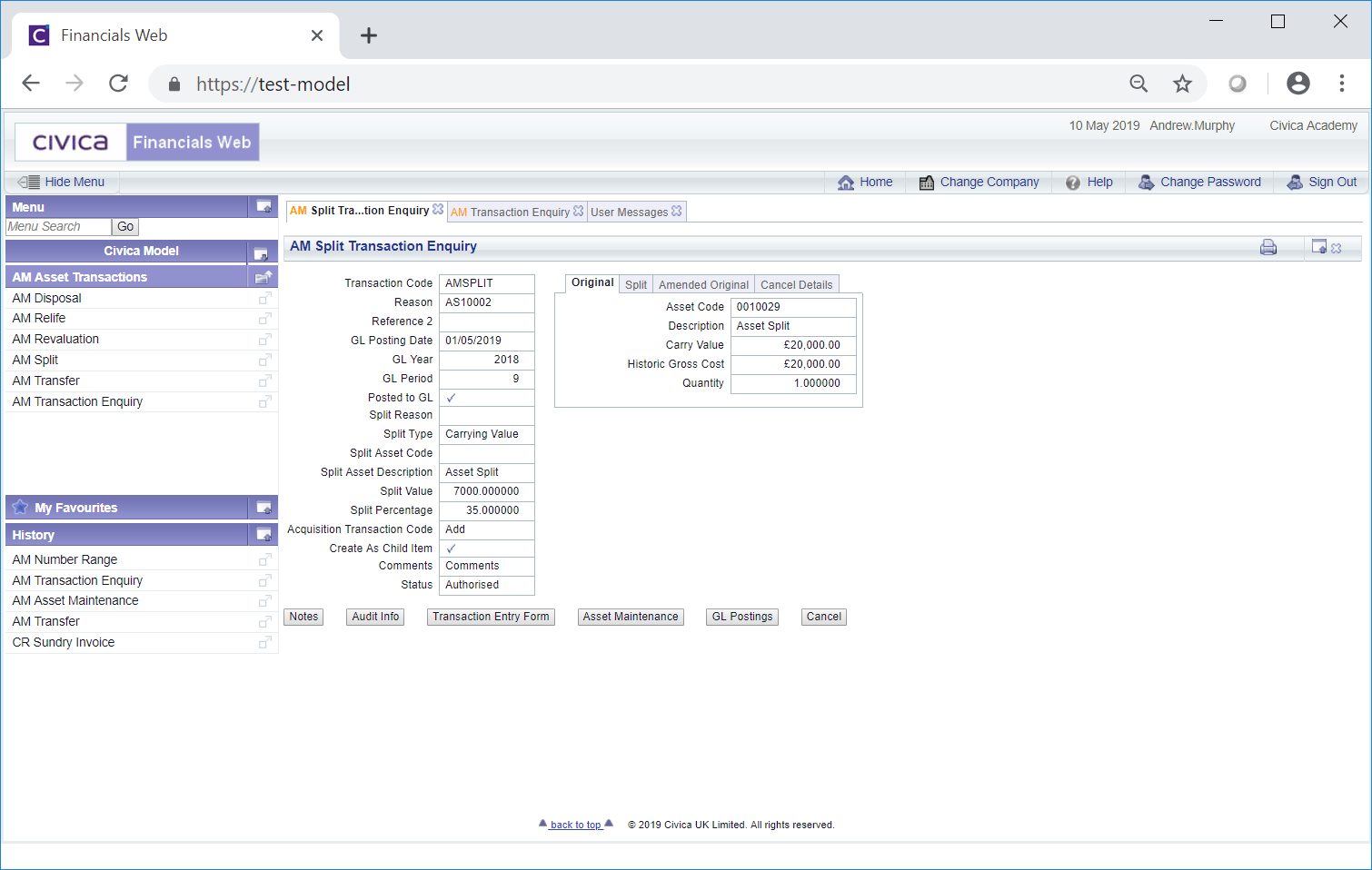
Task: Sign Out of Financials Web
Action: [x=1322, y=182]
